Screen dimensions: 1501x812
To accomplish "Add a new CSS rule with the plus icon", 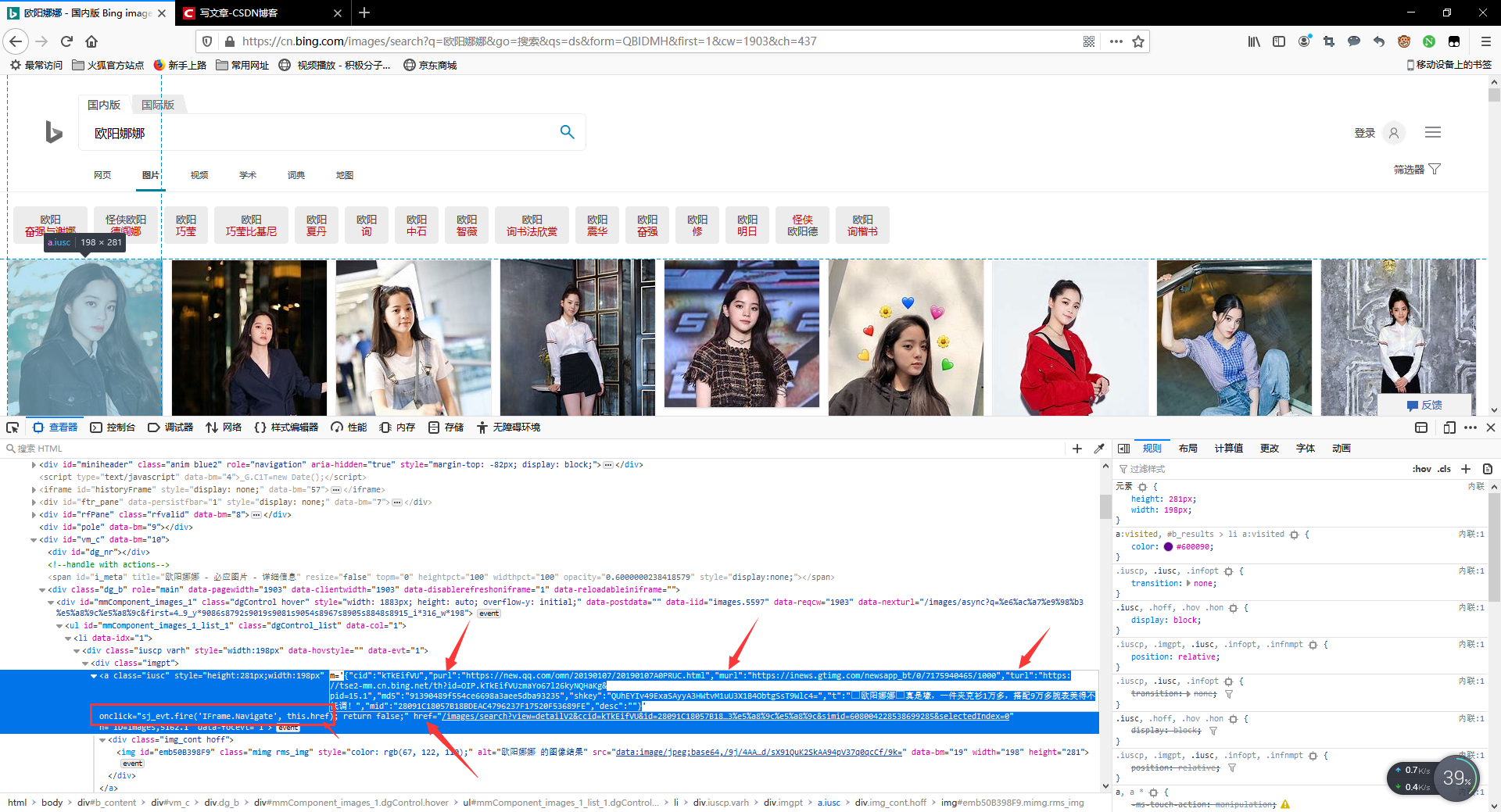I will click(x=1467, y=468).
